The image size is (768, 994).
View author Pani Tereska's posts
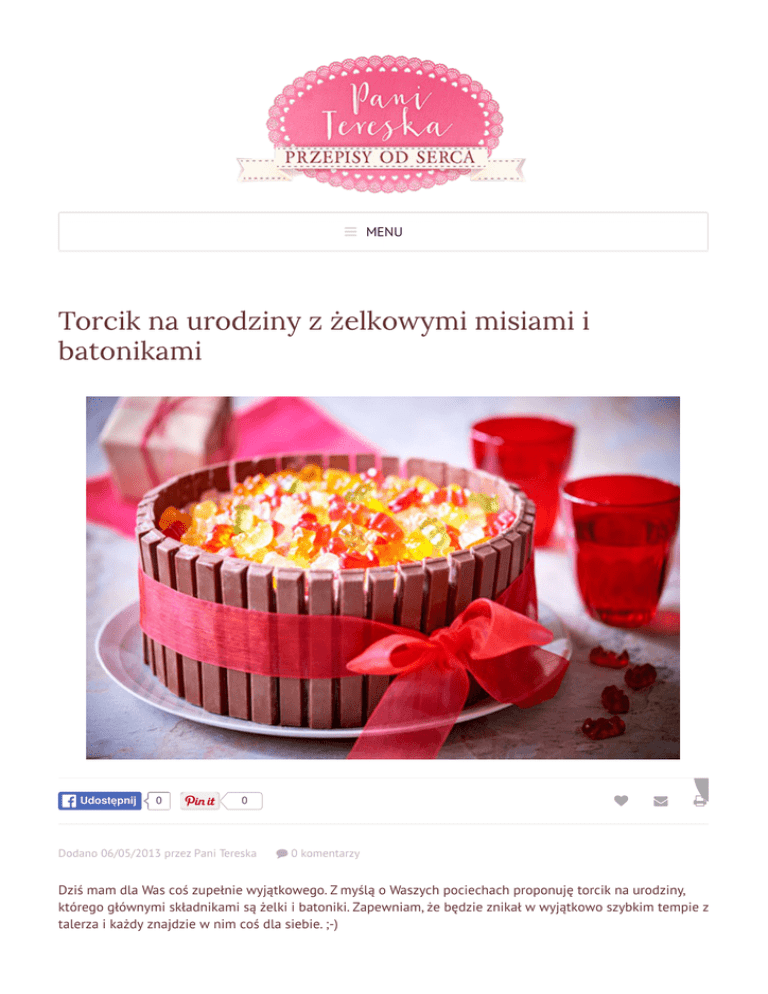[225, 853]
